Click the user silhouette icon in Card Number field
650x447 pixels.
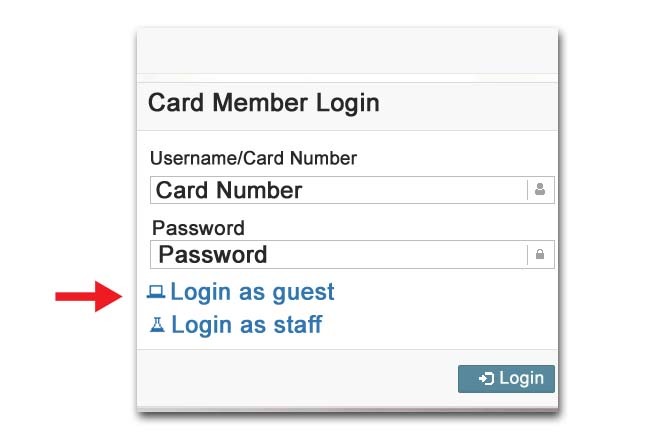click(x=540, y=189)
